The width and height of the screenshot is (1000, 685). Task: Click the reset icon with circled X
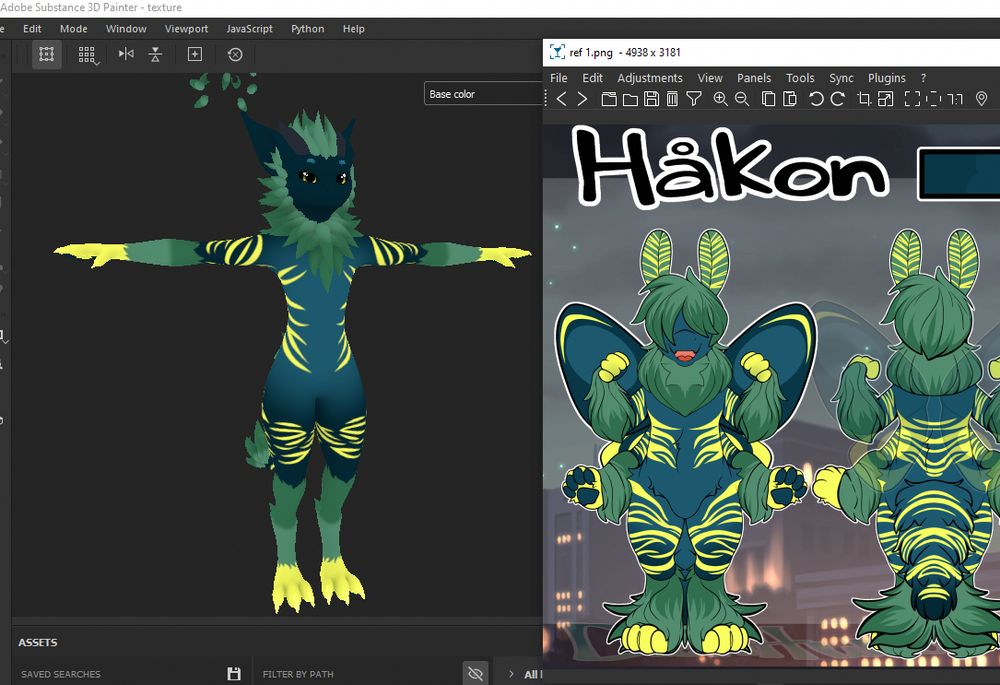tap(235, 54)
